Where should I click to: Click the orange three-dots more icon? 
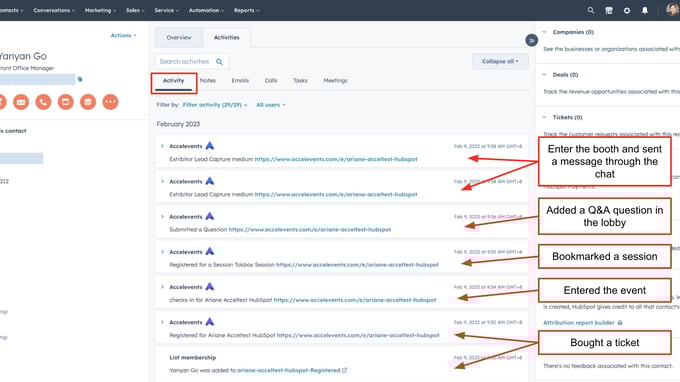tap(110, 102)
